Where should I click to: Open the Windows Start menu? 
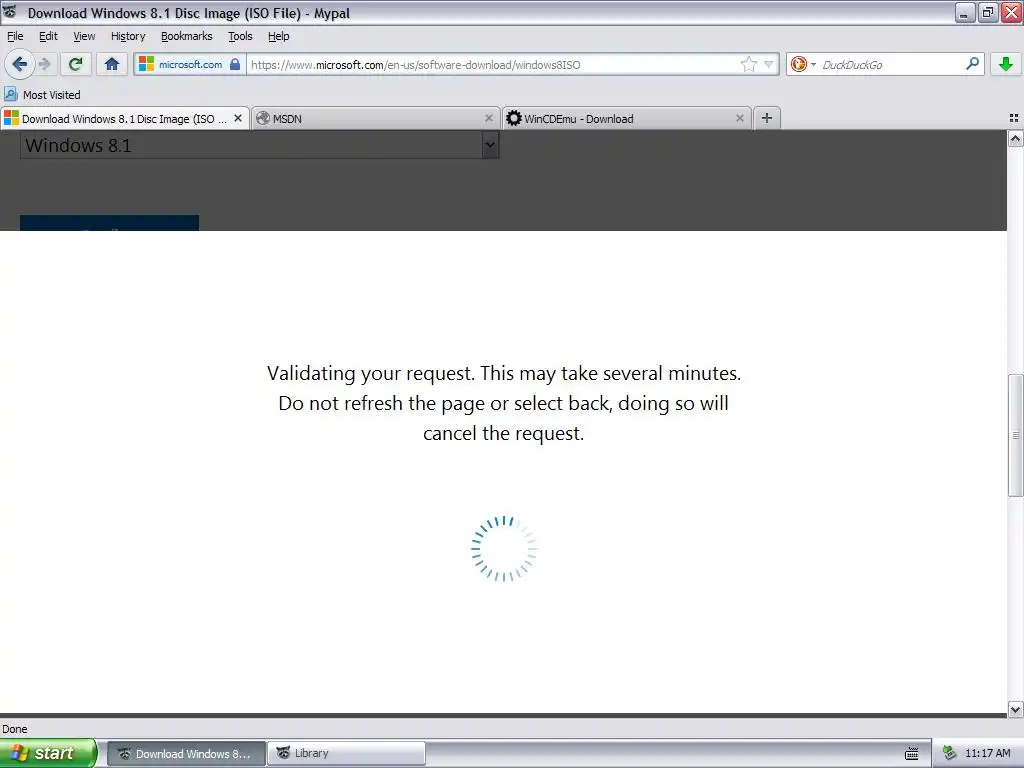click(x=48, y=753)
